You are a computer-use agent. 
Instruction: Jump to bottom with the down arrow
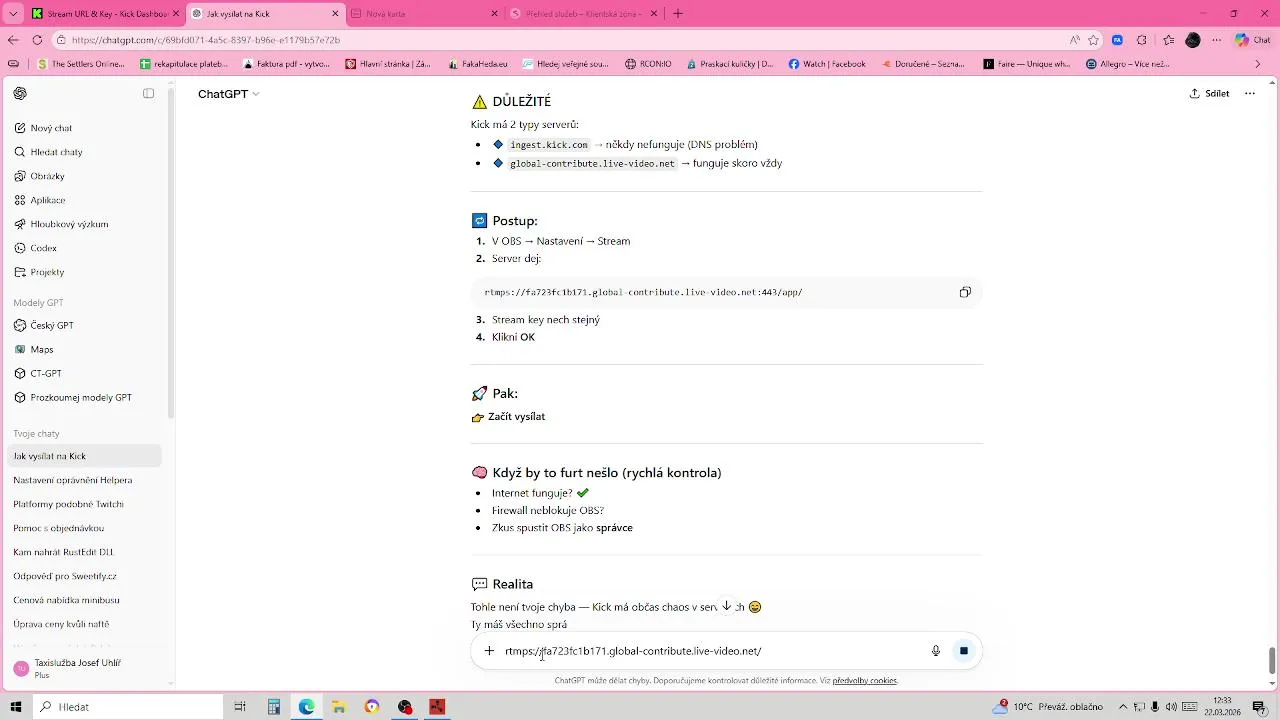click(x=727, y=606)
